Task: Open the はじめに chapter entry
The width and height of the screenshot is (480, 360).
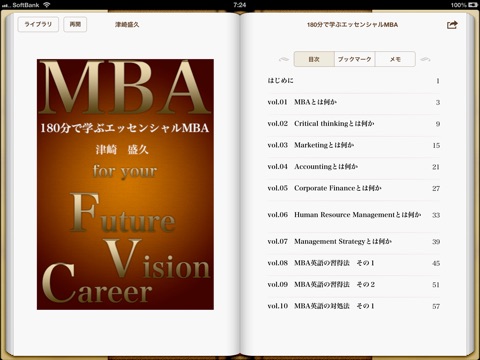Action: (x=354, y=81)
